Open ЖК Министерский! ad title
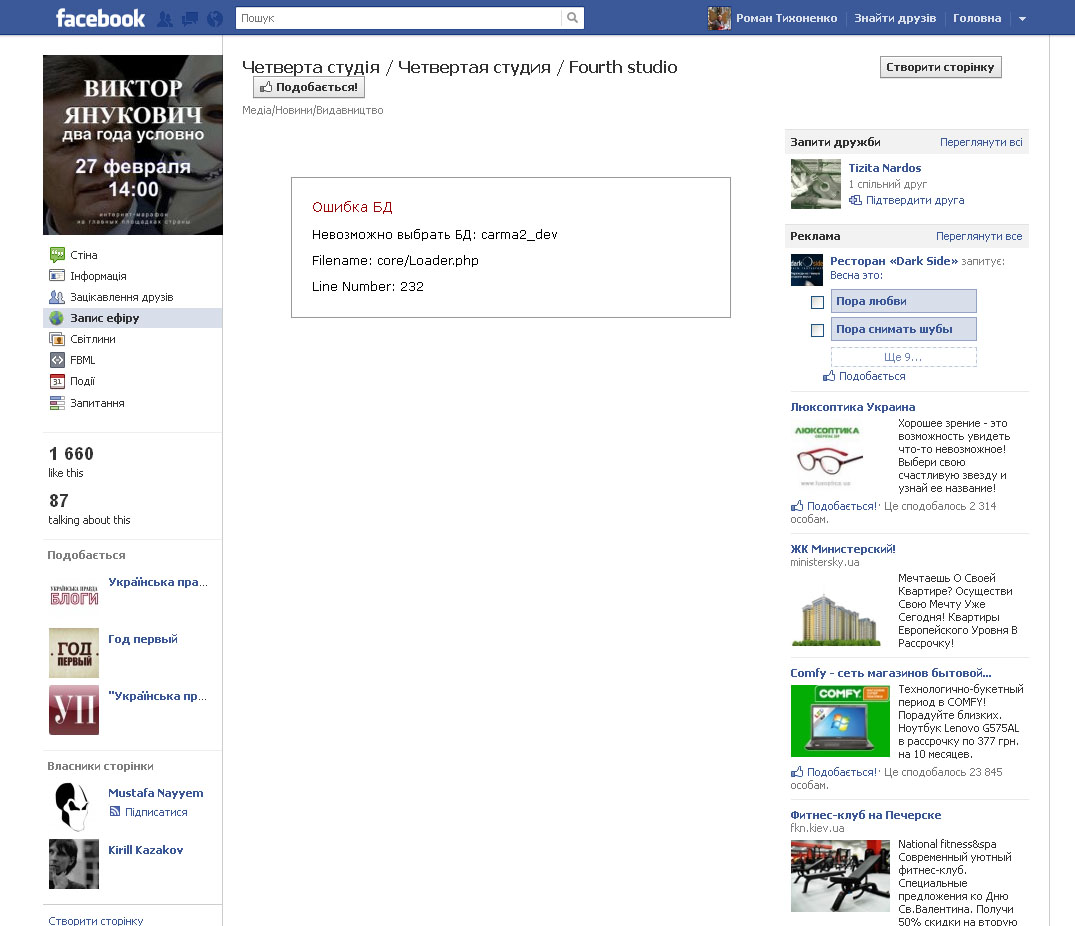The image size is (1075, 926). tap(843, 549)
